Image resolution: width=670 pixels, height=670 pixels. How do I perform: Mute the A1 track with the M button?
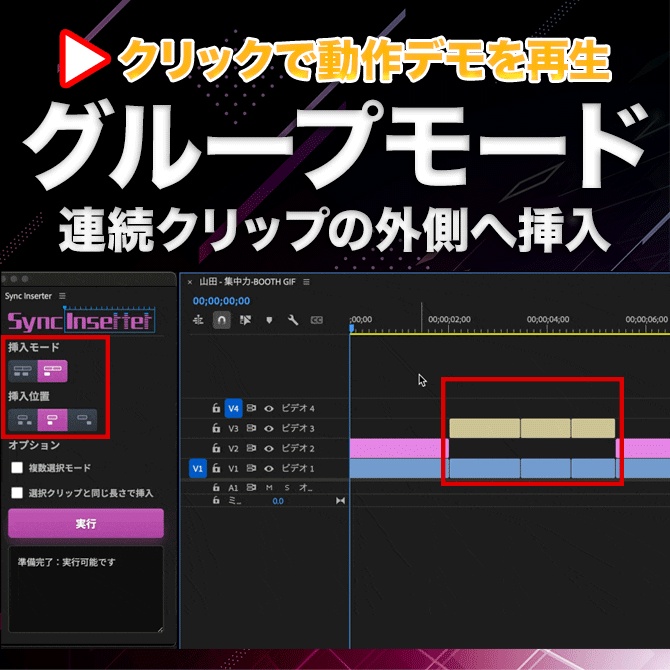(x=269, y=488)
